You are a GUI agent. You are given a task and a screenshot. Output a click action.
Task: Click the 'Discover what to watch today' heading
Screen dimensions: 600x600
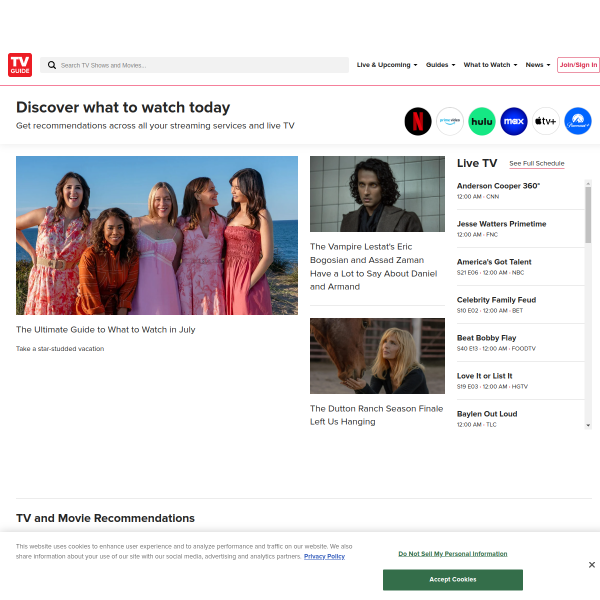(x=123, y=108)
